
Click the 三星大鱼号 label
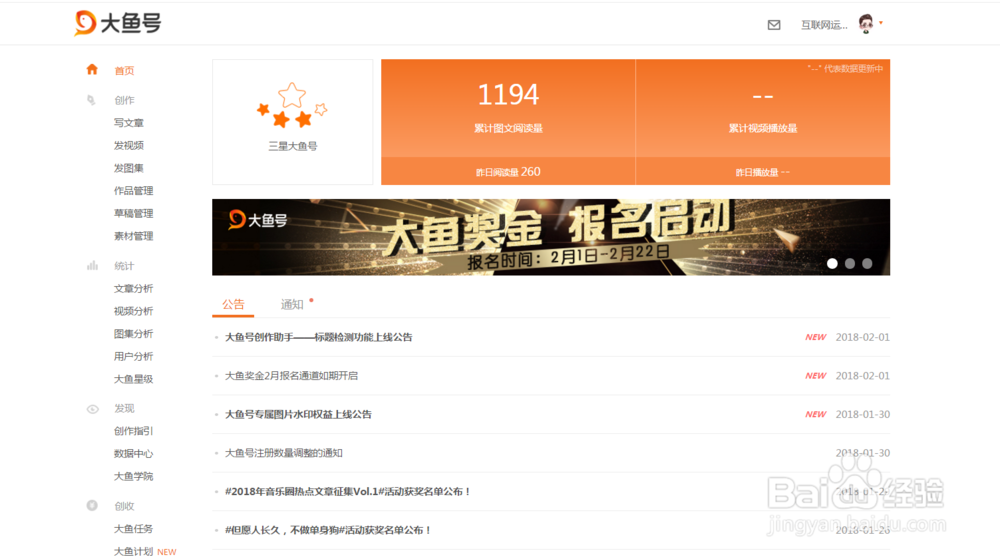pyautogui.click(x=293, y=146)
